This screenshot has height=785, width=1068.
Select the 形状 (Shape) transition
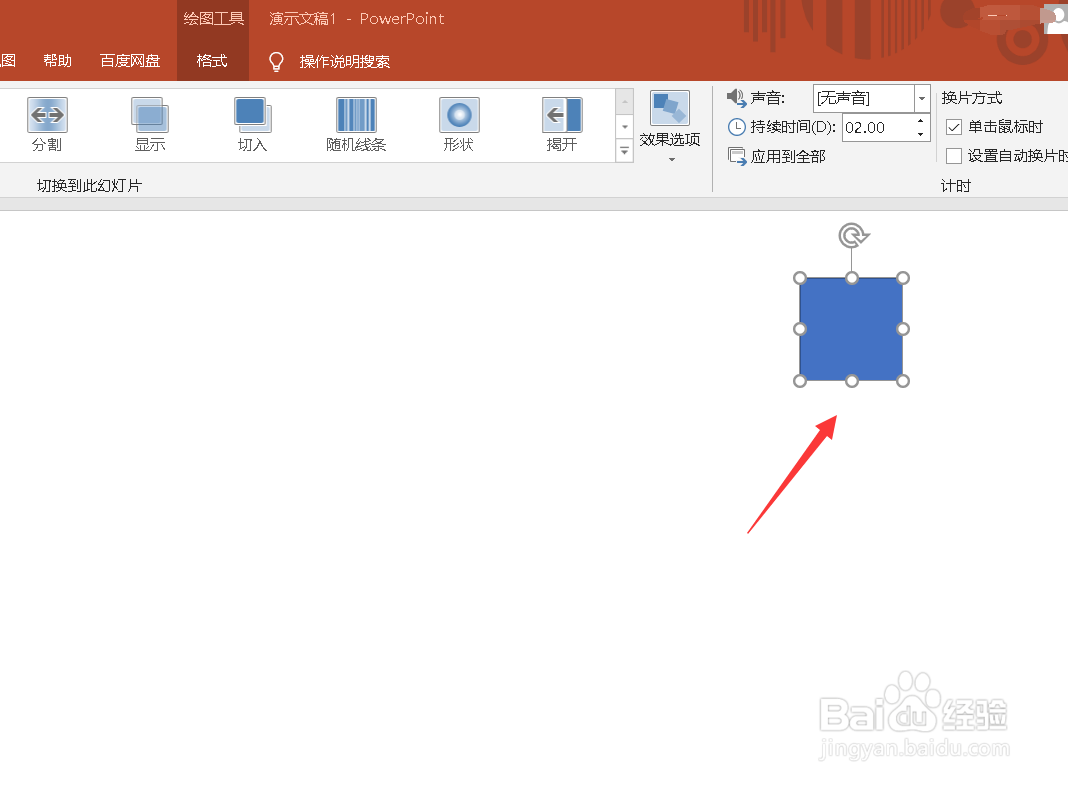tap(459, 125)
